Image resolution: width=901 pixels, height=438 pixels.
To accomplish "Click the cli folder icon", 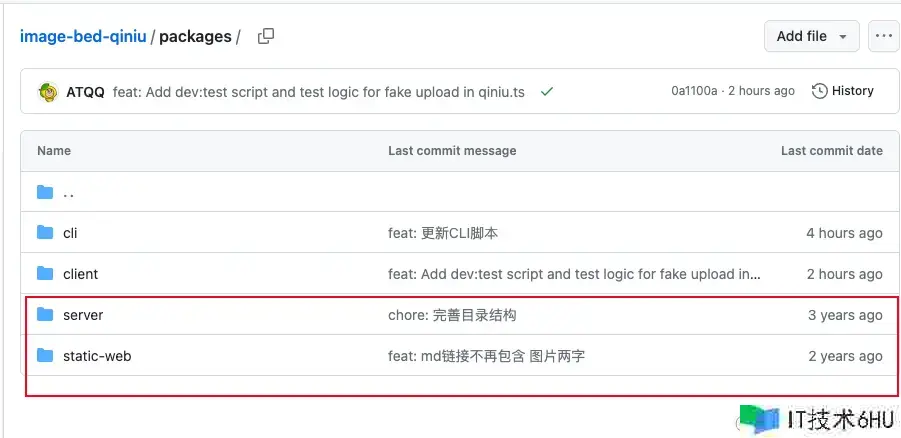I will 45,232.
